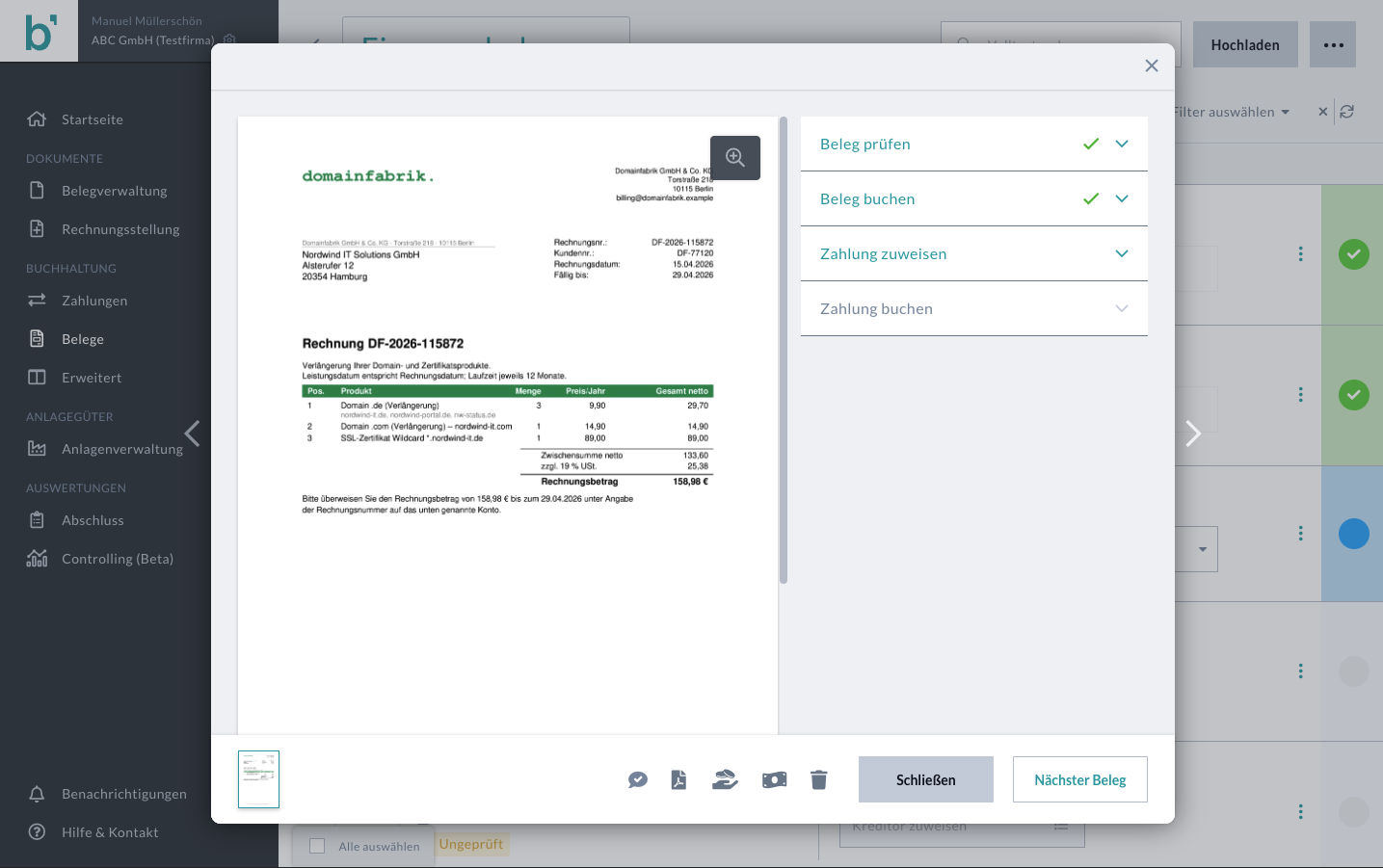Show previous receipt with the left arrow
Viewport: 1383px width, 868px height.
(x=193, y=434)
